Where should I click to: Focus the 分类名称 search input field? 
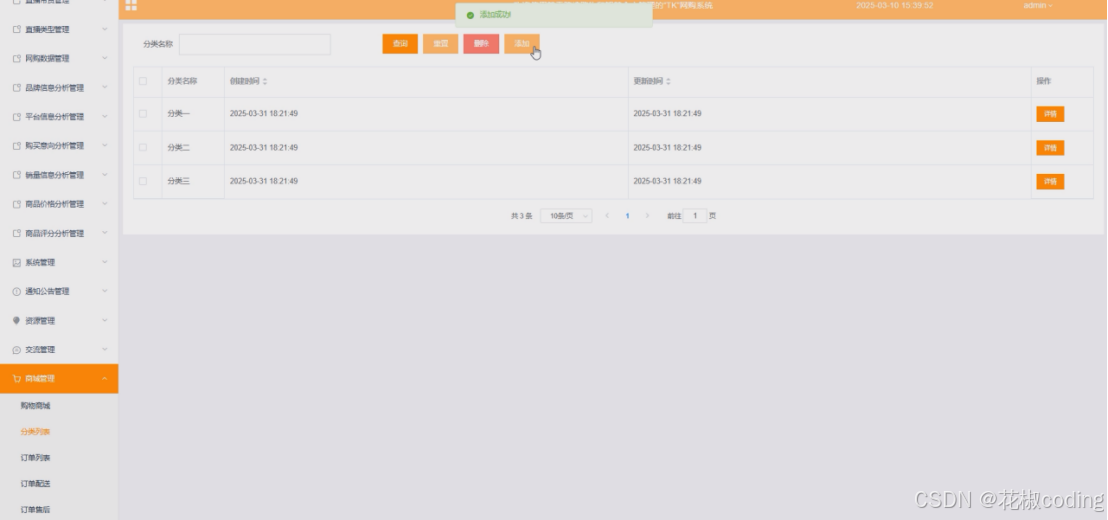tap(255, 45)
